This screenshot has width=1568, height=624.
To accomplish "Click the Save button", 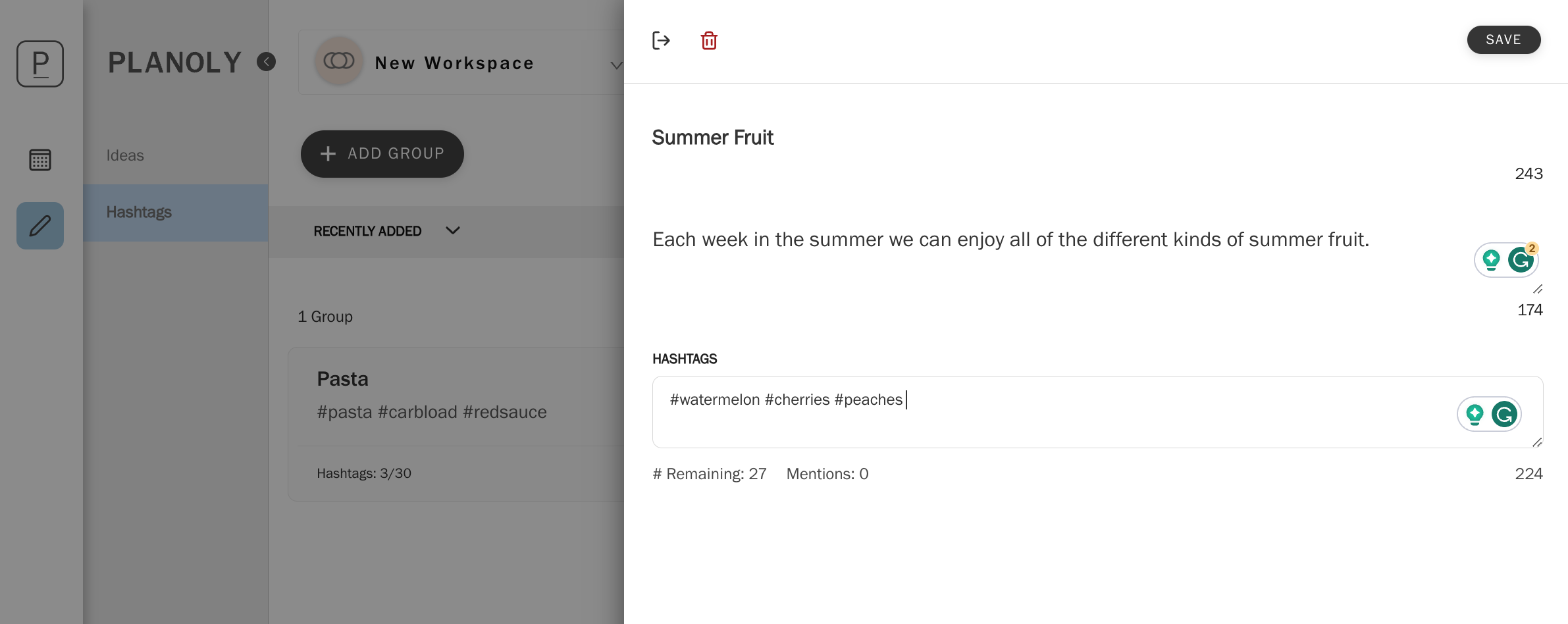I will pos(1503,39).
